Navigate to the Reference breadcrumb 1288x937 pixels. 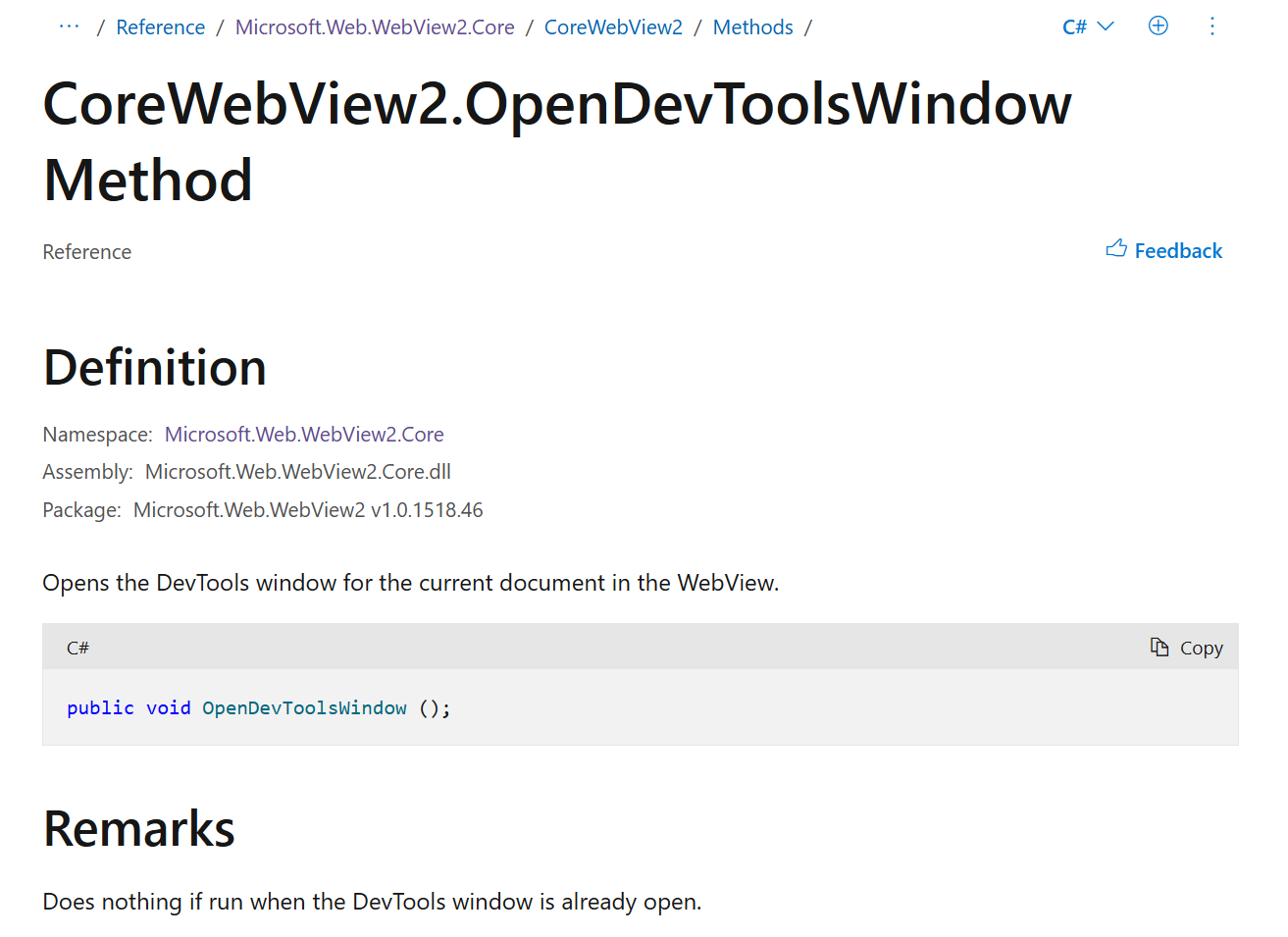click(160, 26)
